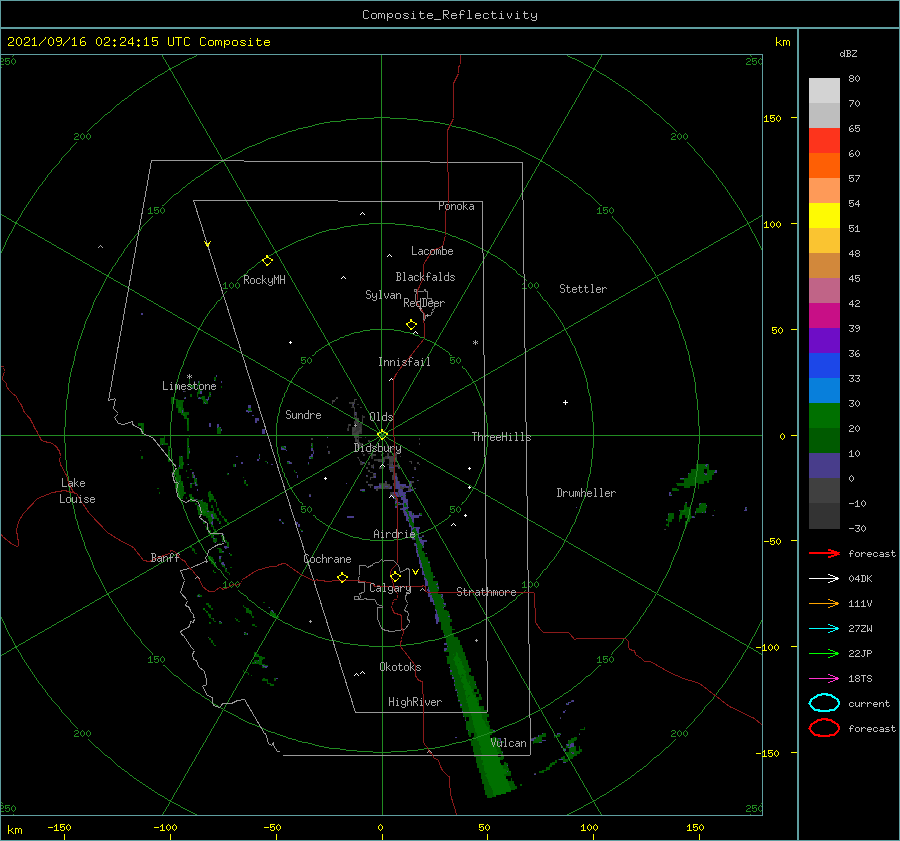The height and width of the screenshot is (841, 900).
Task: Pick the 42-39 dBZ magenta swatch
Action: pos(824,316)
